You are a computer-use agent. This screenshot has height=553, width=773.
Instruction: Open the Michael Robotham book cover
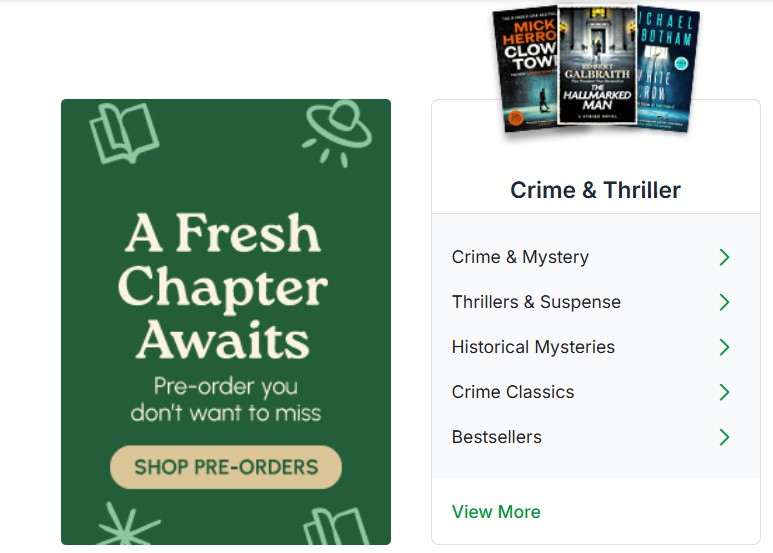(667, 70)
